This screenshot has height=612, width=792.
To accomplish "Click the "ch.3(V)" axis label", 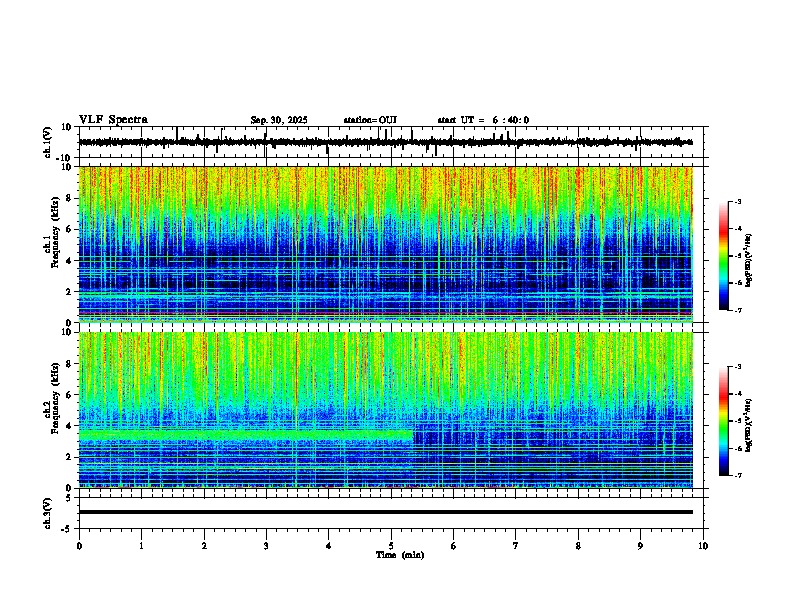I will tap(48, 513).
